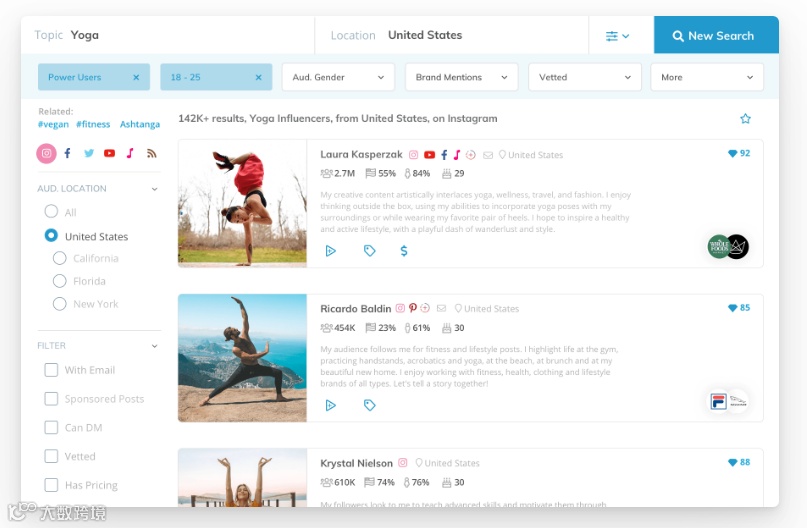Screen dimensions: 807x528
Task: Open Laura Kasperzak's Facebook icon
Action: pos(444,154)
